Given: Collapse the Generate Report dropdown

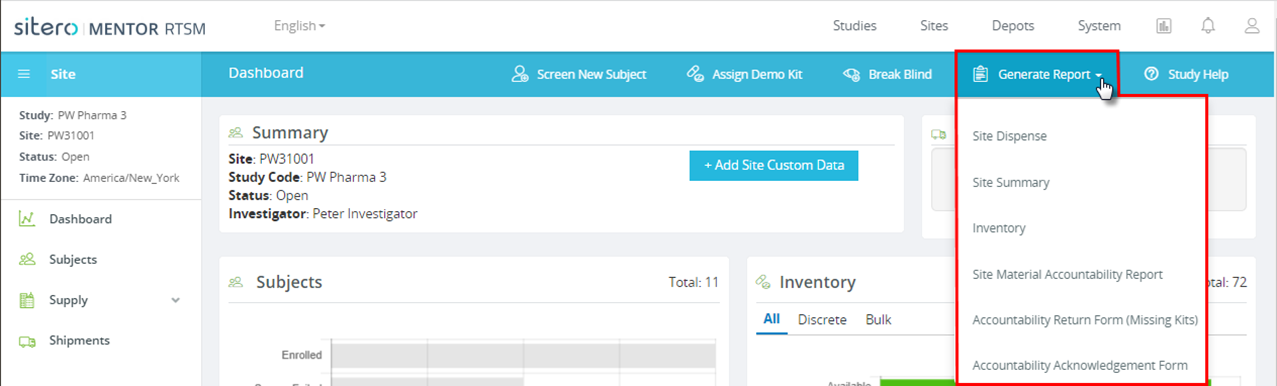Looking at the screenshot, I should pos(1037,74).
